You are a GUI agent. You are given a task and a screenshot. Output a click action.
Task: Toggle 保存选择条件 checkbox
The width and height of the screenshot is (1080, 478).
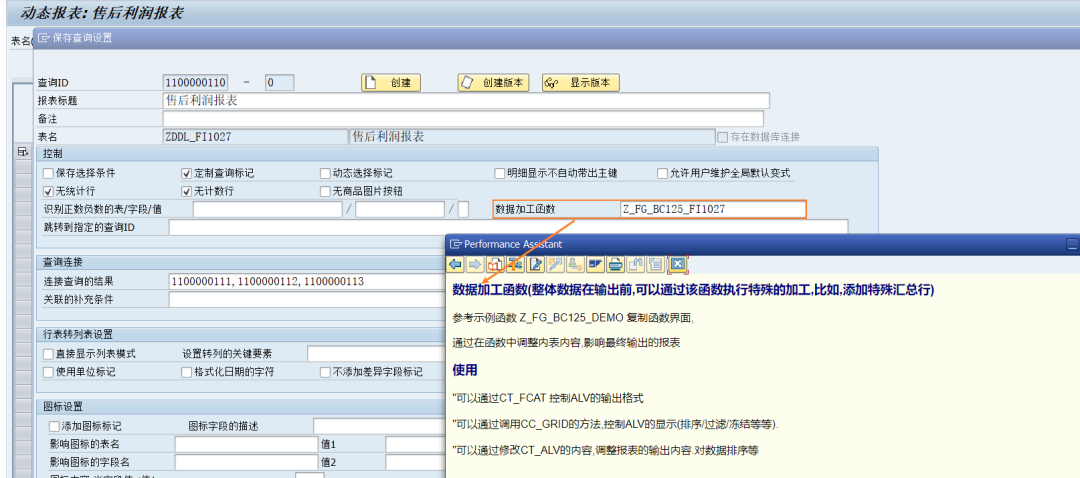[48, 174]
